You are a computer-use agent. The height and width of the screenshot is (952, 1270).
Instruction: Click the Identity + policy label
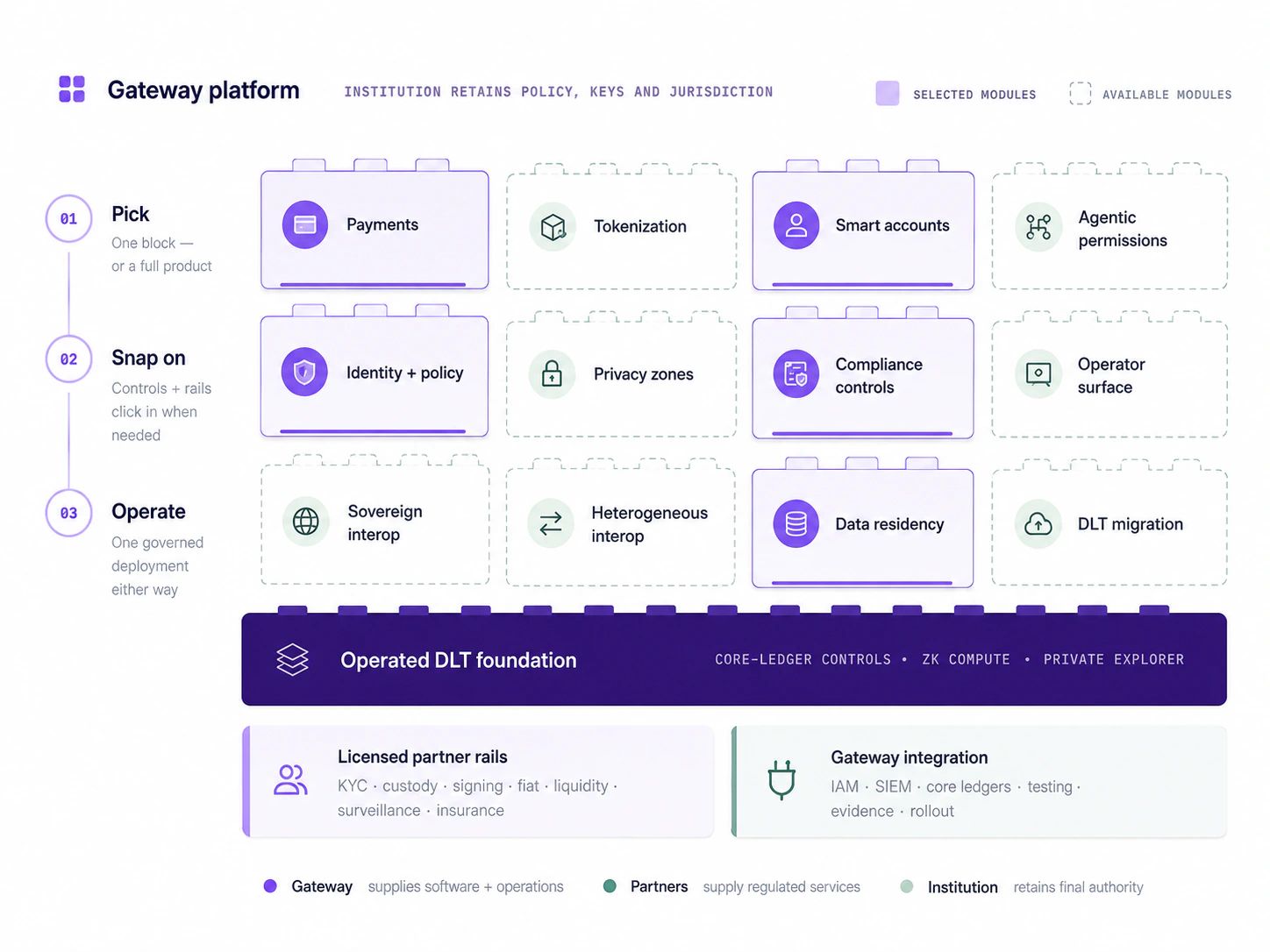pos(404,373)
